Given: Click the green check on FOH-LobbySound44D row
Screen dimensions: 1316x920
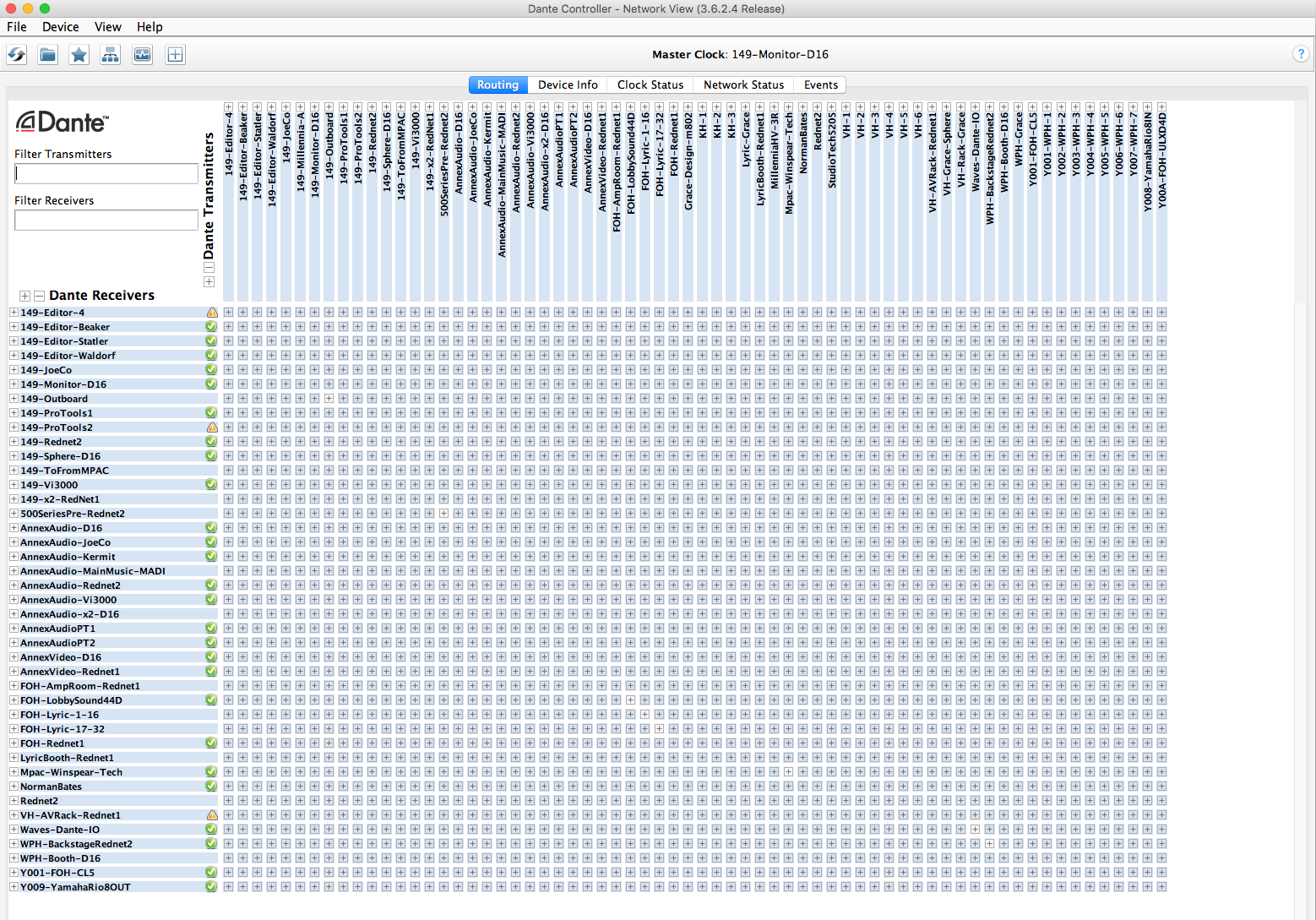Looking at the screenshot, I should pos(211,700).
